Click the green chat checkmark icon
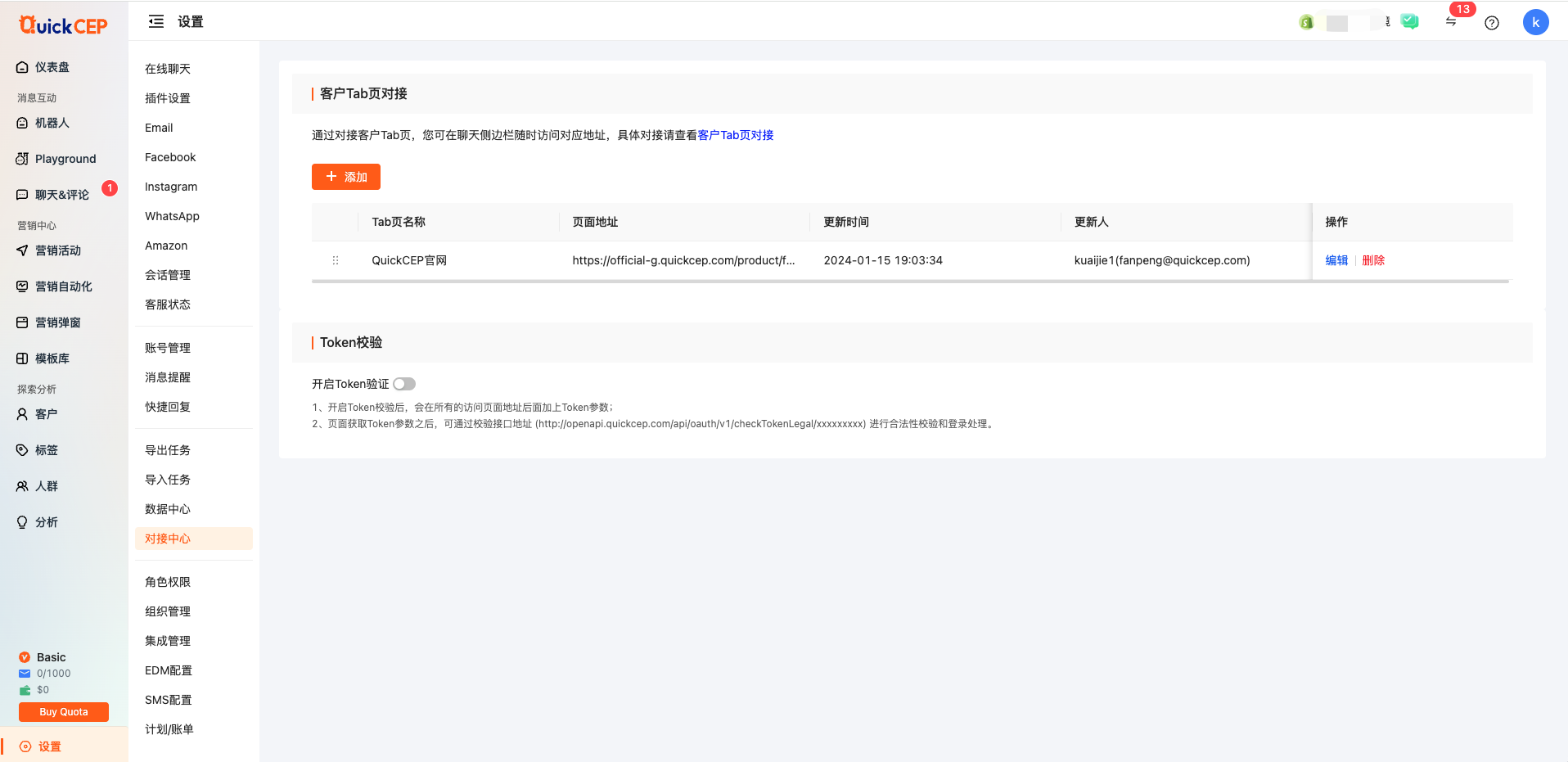The width and height of the screenshot is (1568, 762). click(x=1409, y=21)
